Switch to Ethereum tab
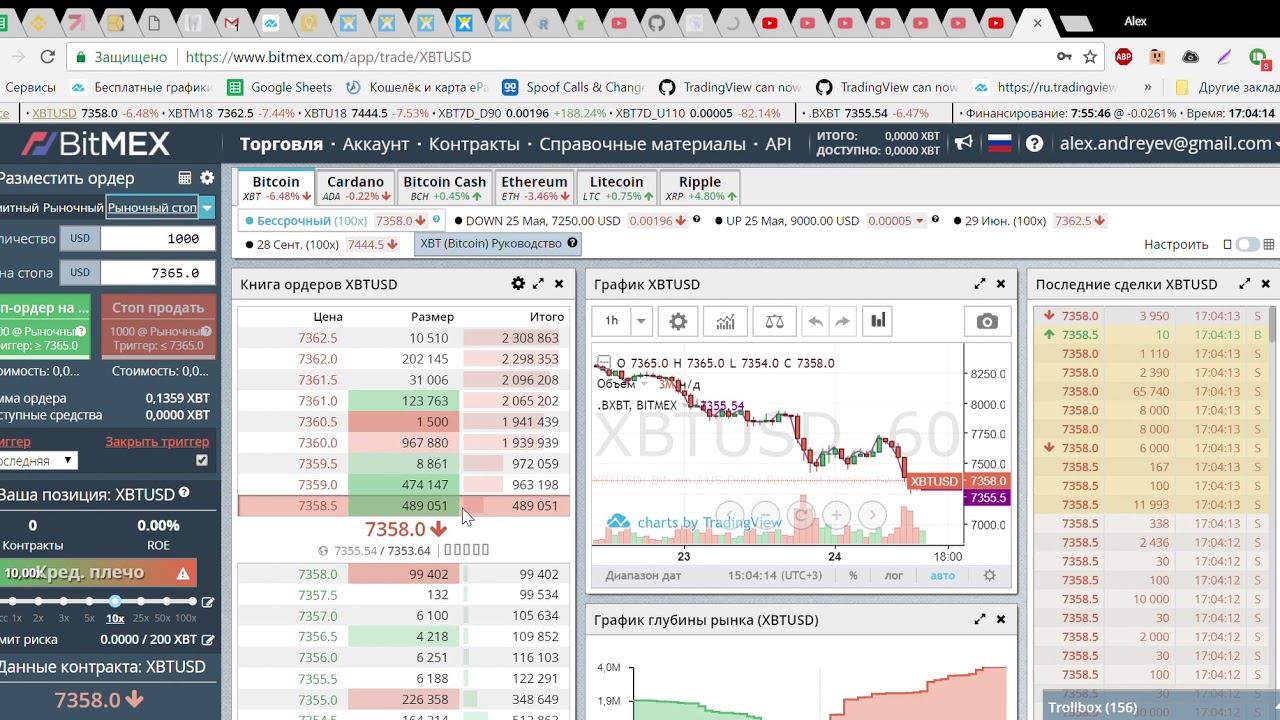 click(x=534, y=188)
